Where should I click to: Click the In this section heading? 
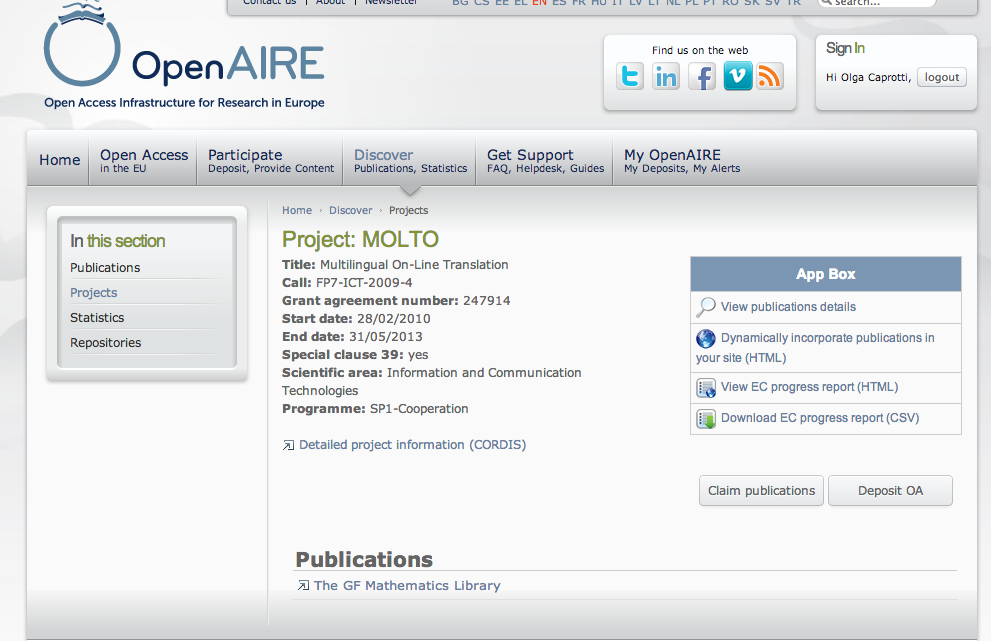pos(118,241)
